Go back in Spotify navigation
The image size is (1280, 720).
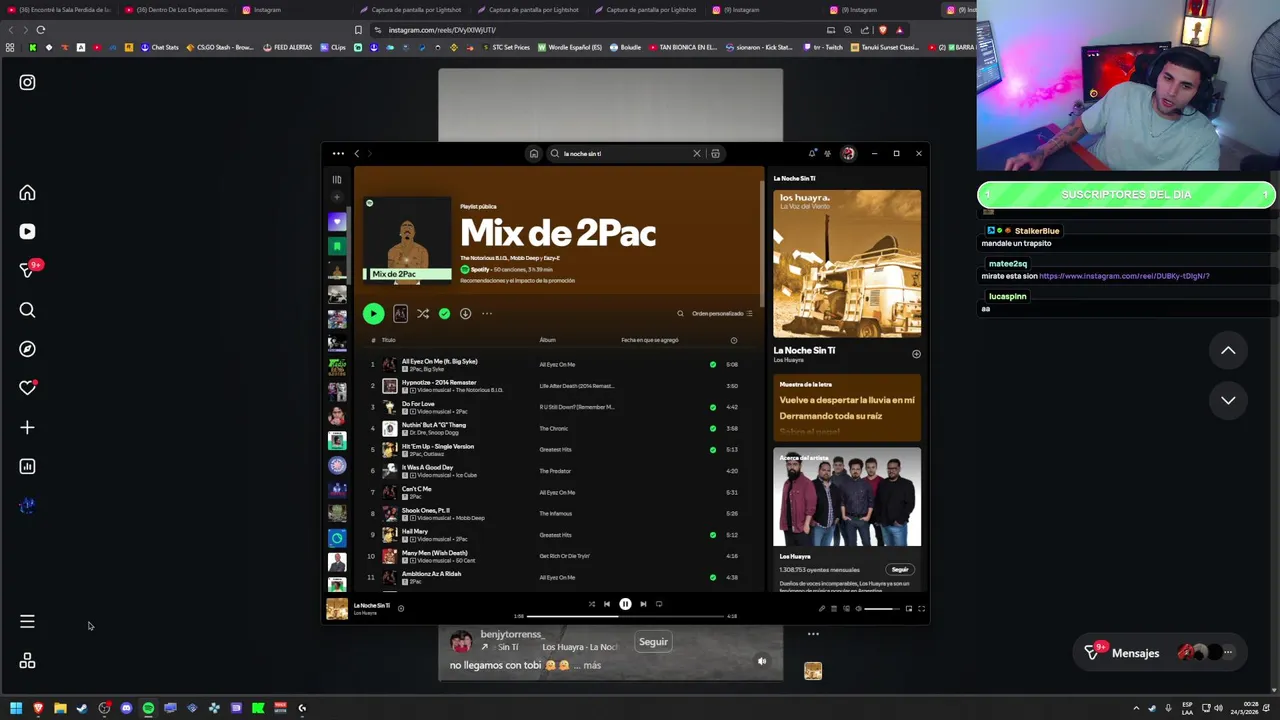357,154
